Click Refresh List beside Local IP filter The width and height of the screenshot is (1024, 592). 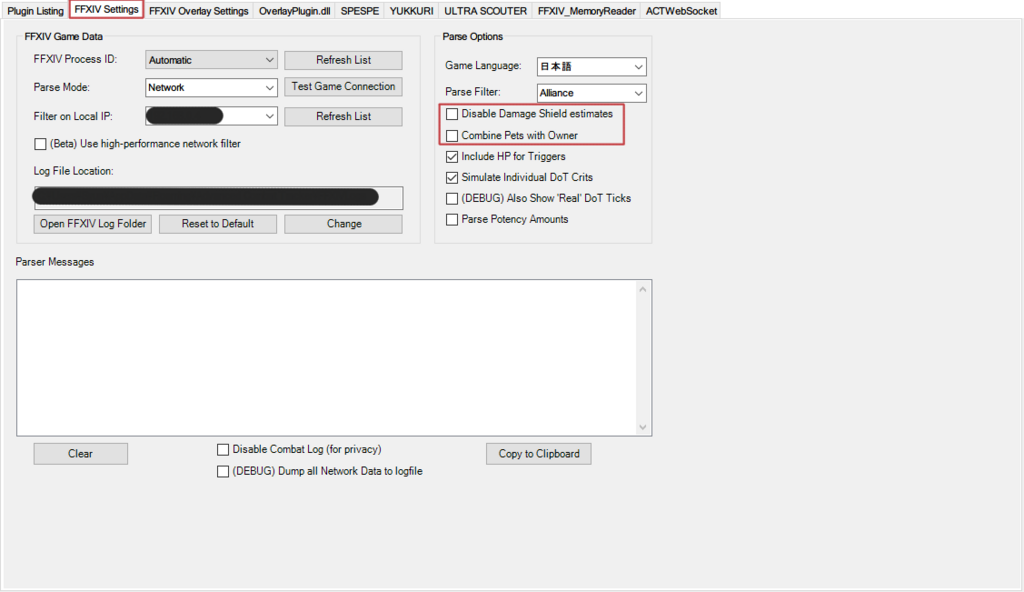(x=344, y=116)
